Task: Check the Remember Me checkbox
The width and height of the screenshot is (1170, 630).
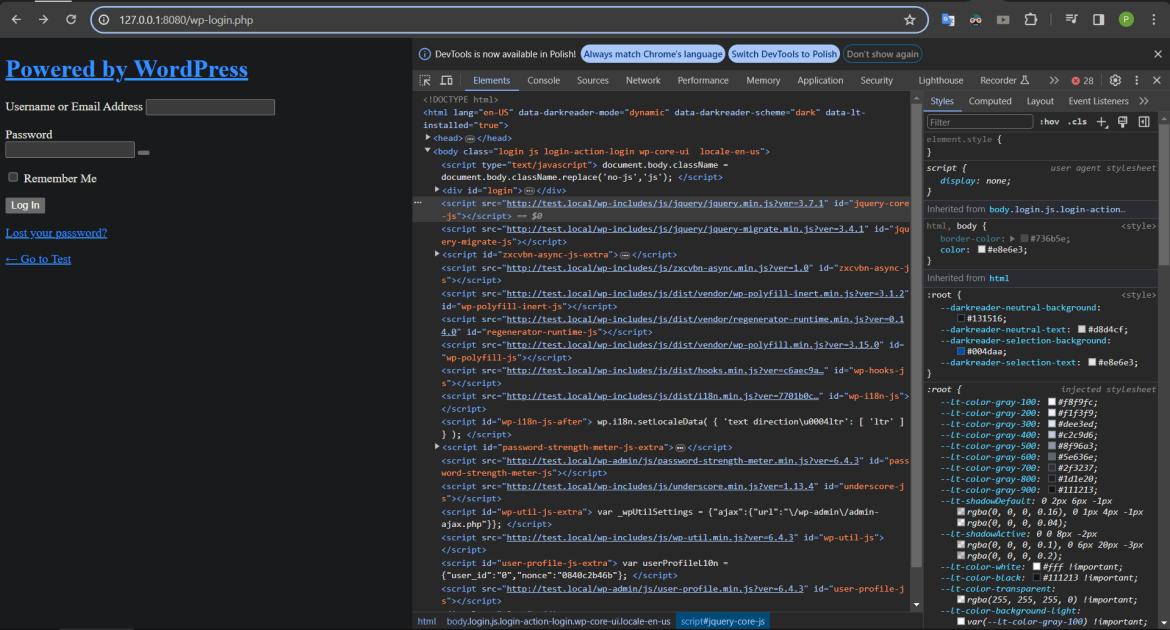Action: 13,177
